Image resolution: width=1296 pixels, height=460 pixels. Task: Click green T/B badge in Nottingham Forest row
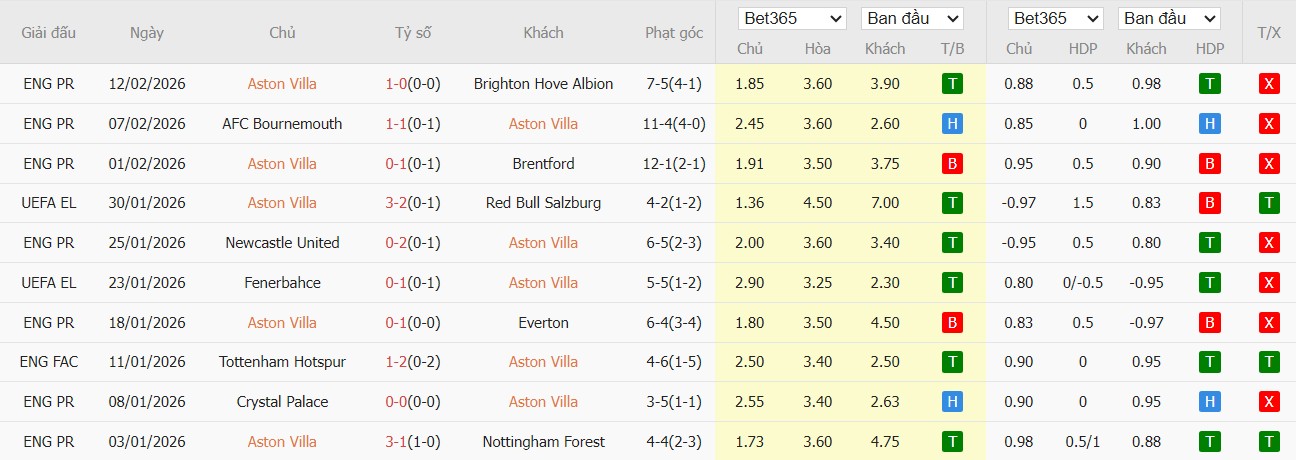(952, 442)
